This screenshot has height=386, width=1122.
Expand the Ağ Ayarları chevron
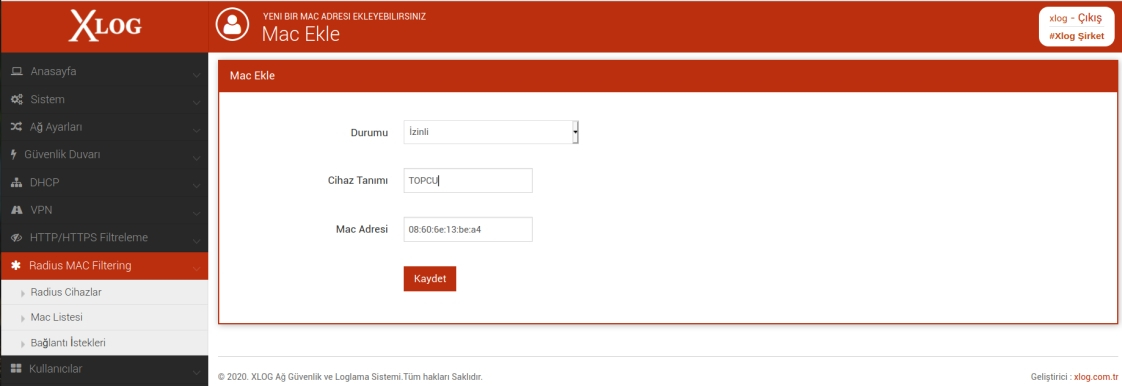[x=196, y=130]
